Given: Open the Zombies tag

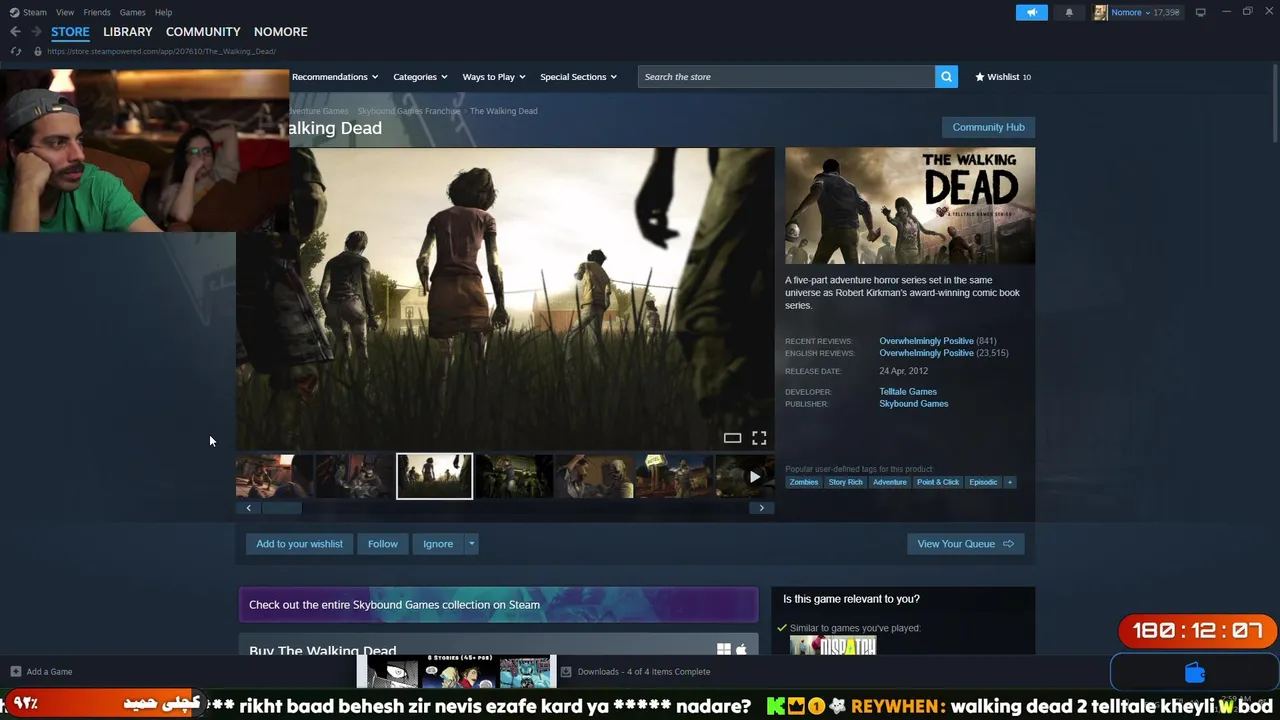Looking at the screenshot, I should pyautogui.click(x=804, y=482).
